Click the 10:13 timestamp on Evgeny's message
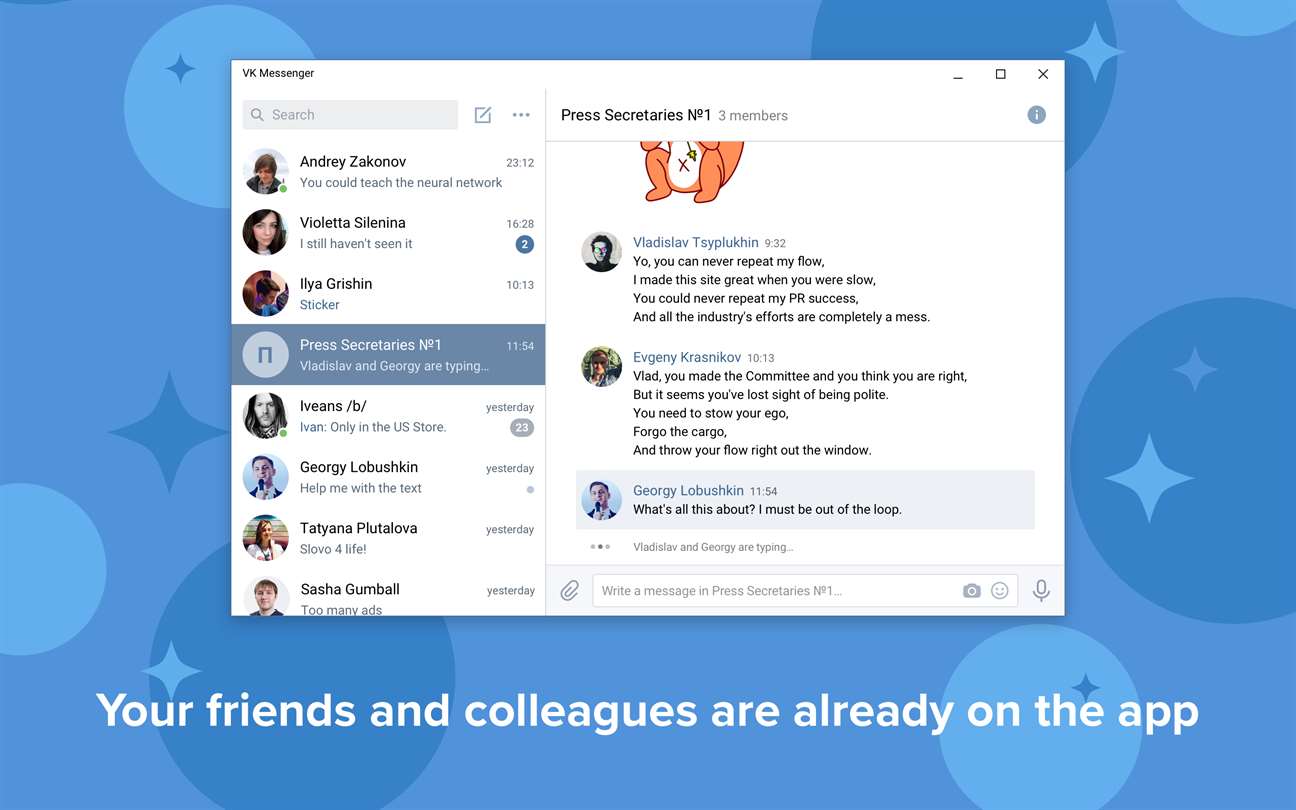This screenshot has width=1296, height=810. tap(761, 358)
